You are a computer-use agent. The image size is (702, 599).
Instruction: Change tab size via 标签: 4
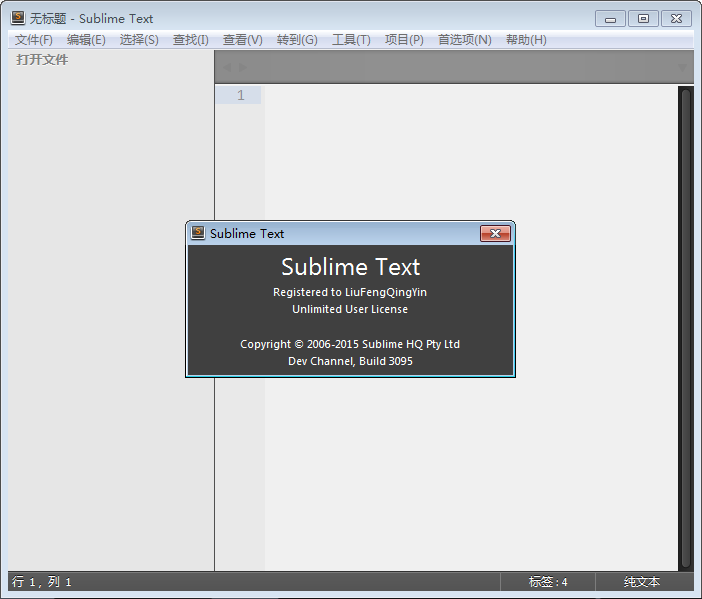coord(548,582)
